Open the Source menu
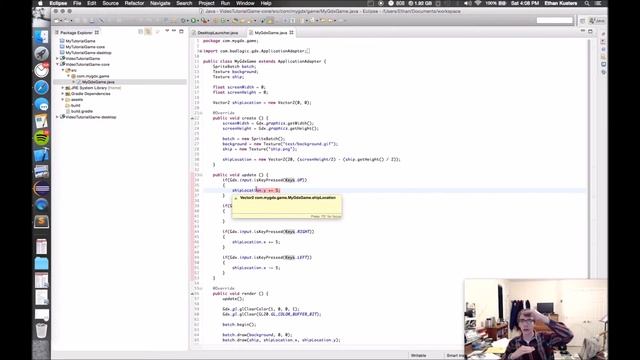This screenshot has height=360, width=640. tap(110, 3)
